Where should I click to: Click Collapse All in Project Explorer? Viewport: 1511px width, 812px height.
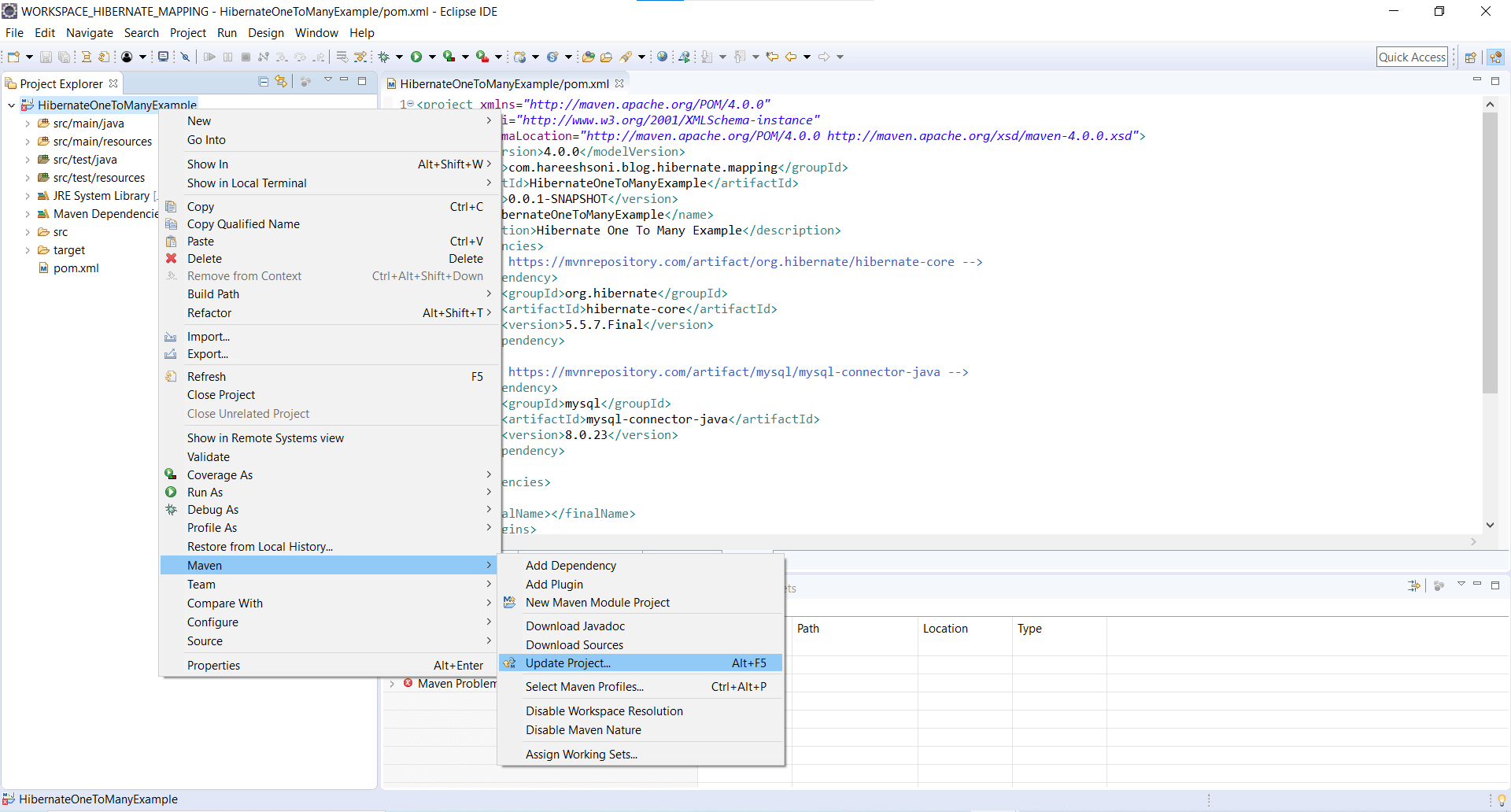264,81
